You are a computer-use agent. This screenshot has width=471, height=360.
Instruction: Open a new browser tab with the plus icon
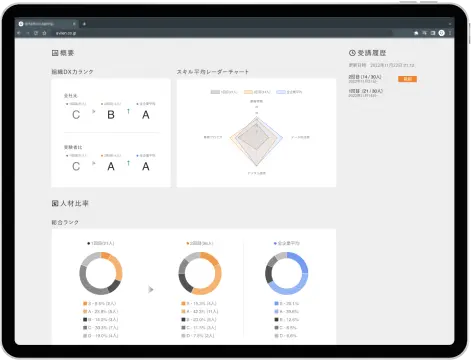click(84, 24)
